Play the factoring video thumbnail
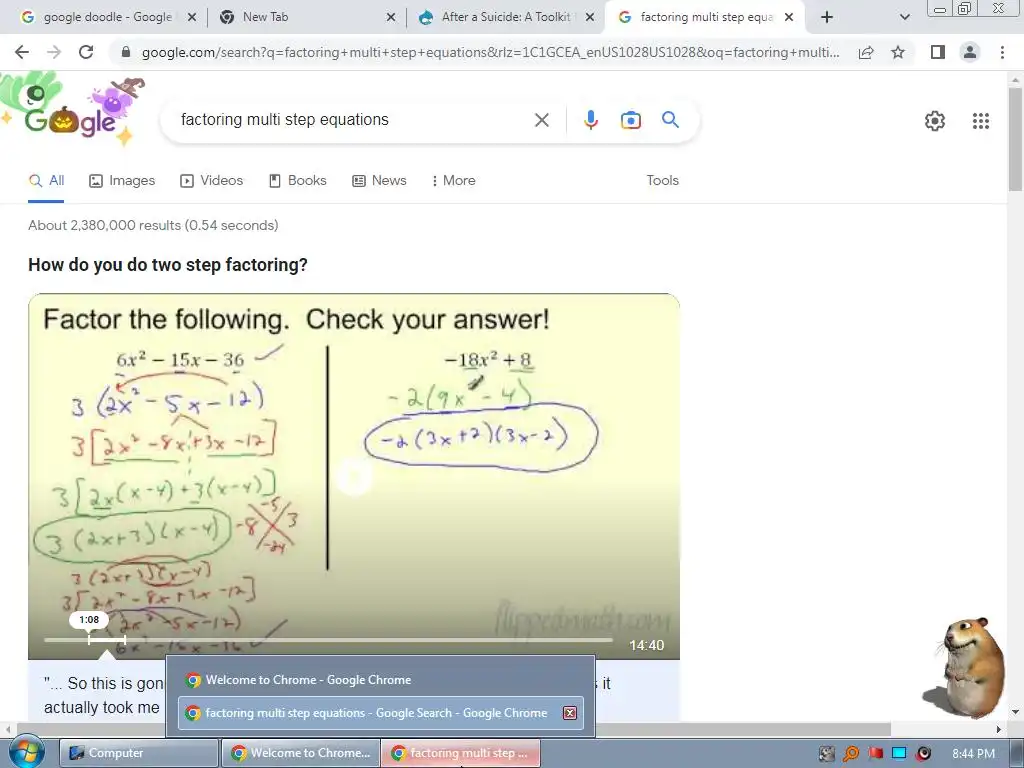The image size is (1024, 768). pos(354,477)
